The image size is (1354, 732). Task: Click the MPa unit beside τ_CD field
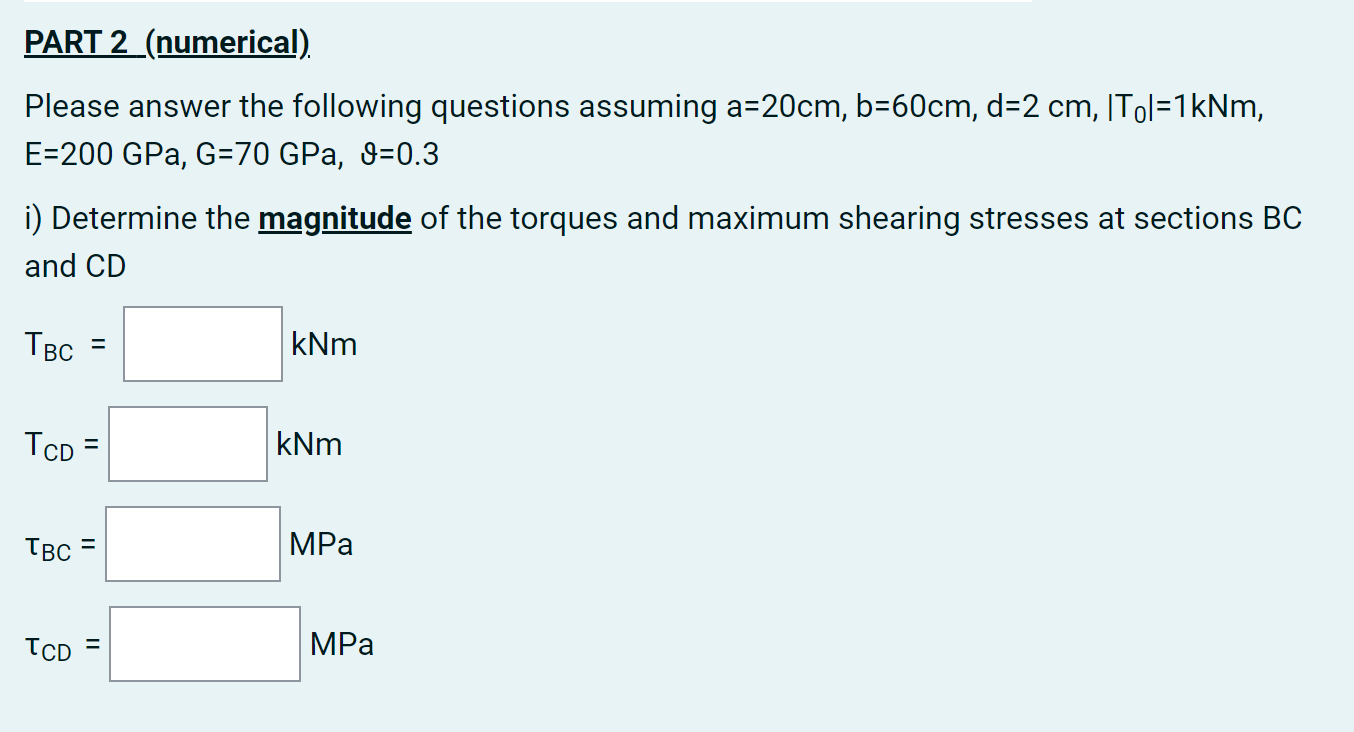tap(343, 645)
